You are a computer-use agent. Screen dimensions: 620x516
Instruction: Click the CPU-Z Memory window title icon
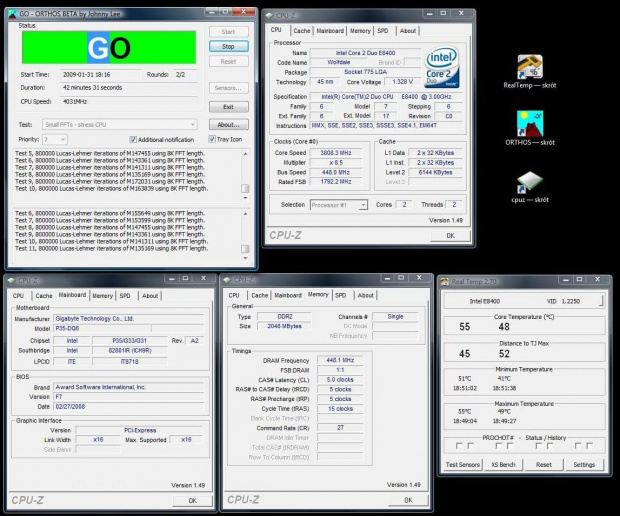tap(227, 280)
